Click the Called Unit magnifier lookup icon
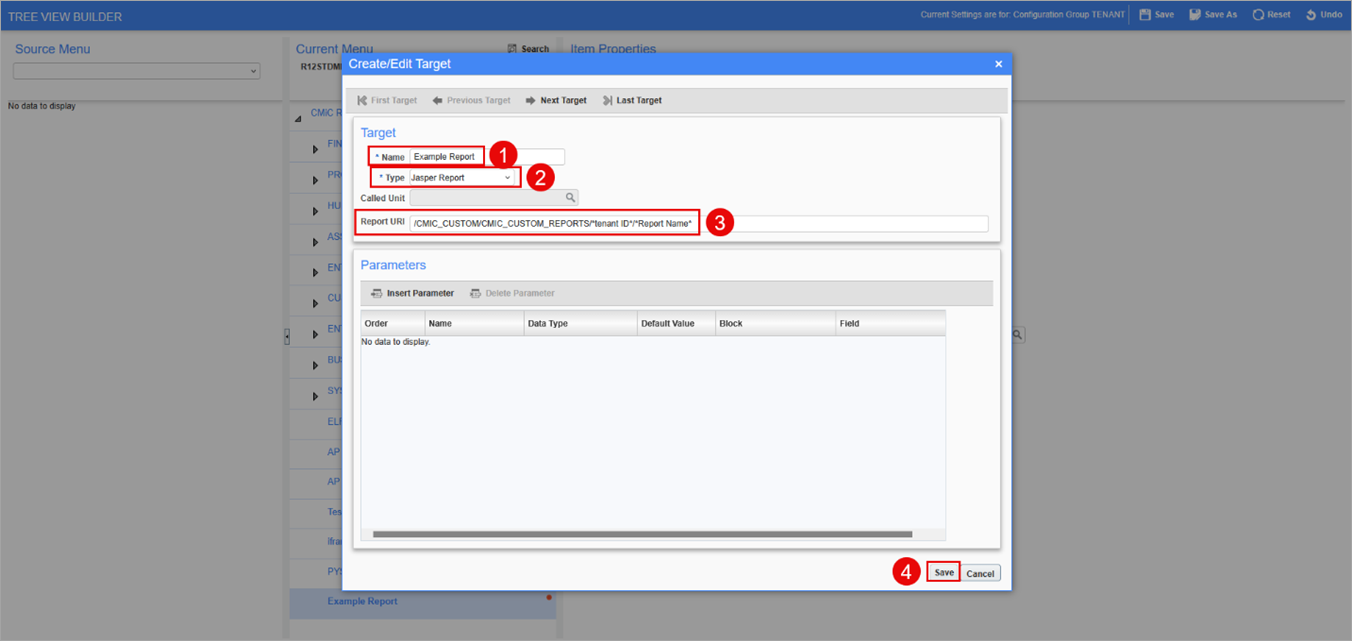 pyautogui.click(x=570, y=198)
